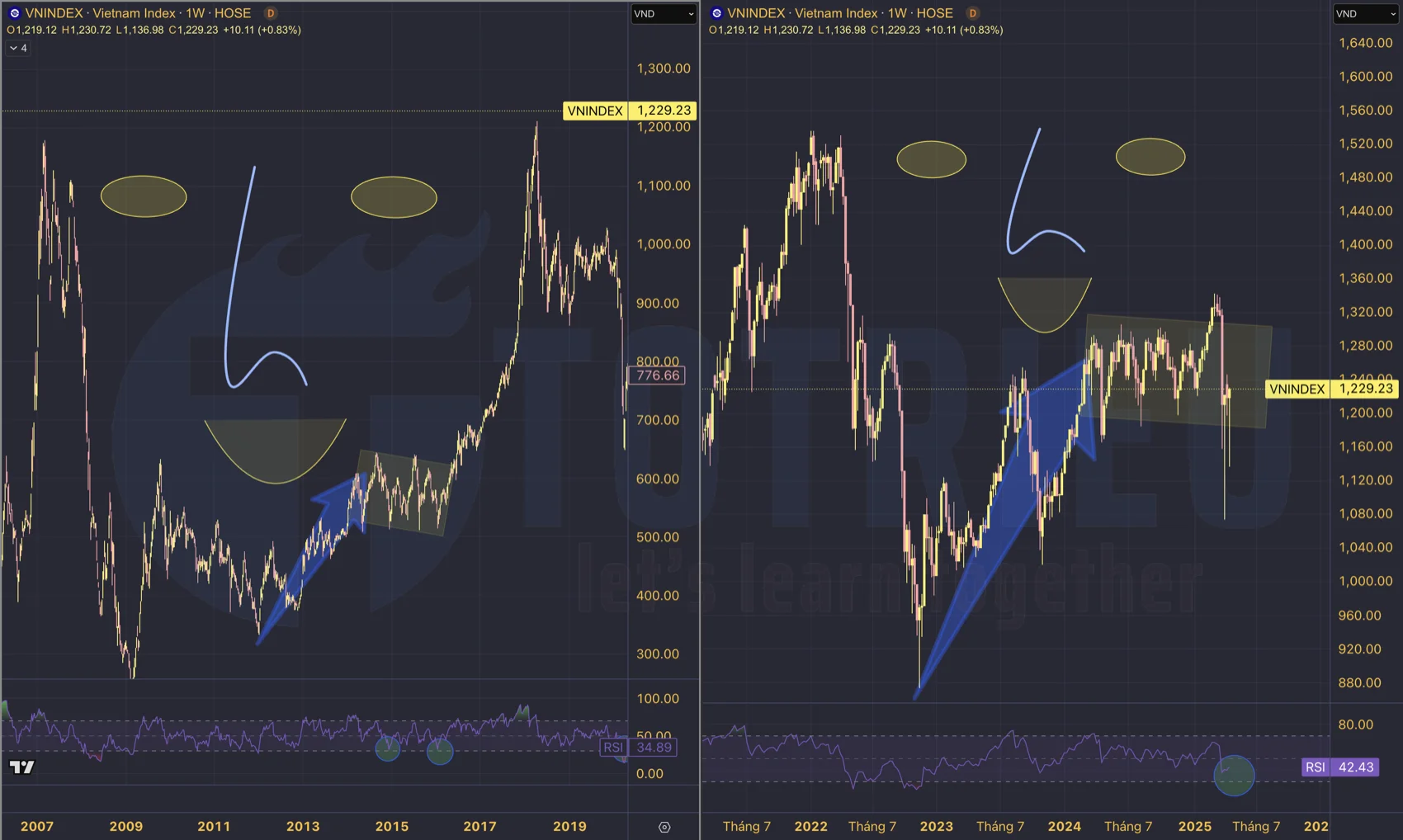Image resolution: width=1403 pixels, height=840 pixels.
Task: Click the right chart title VNINDEX Vietnam Index
Action: coord(839,13)
